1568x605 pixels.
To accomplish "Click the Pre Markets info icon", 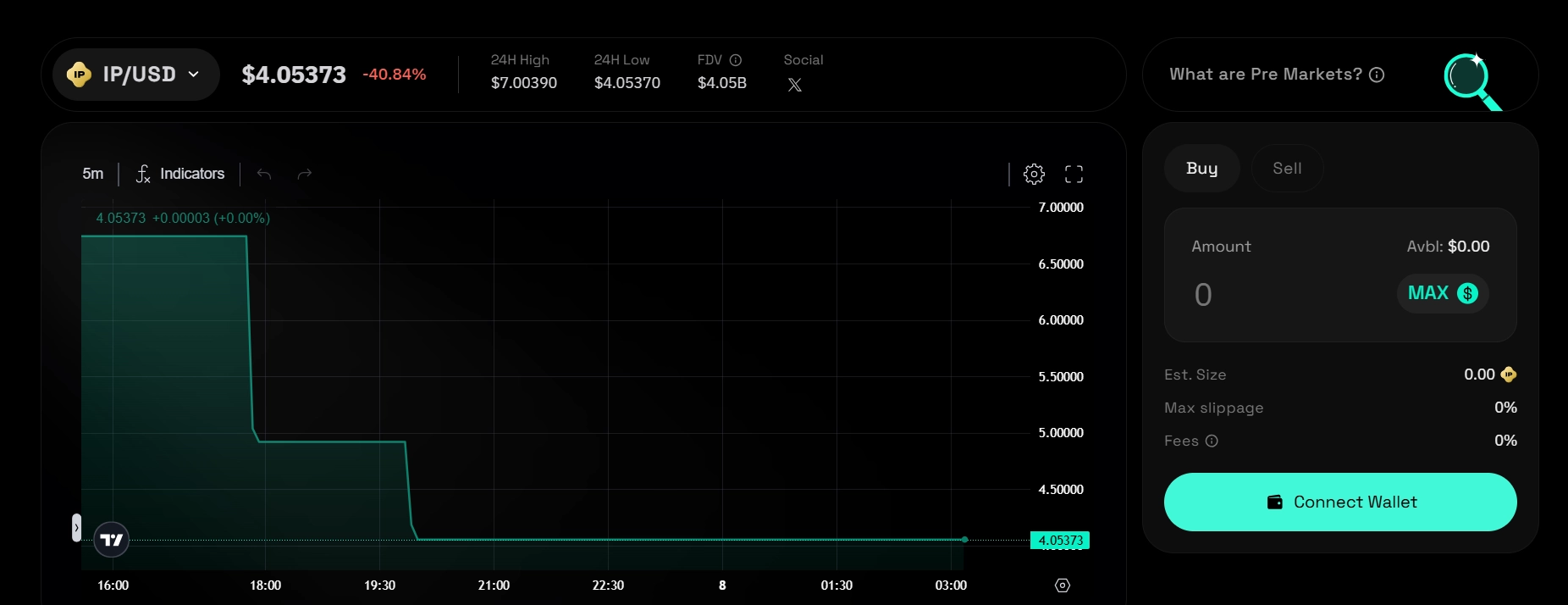I will tap(1377, 75).
